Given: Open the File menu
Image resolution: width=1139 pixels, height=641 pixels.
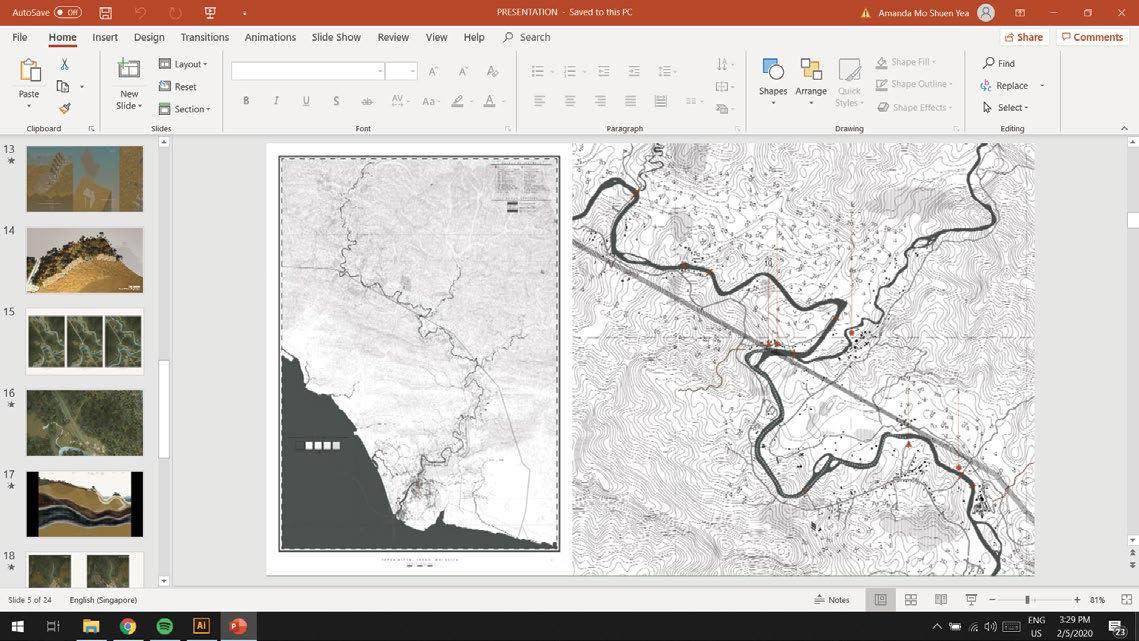Looking at the screenshot, I should tap(20, 37).
